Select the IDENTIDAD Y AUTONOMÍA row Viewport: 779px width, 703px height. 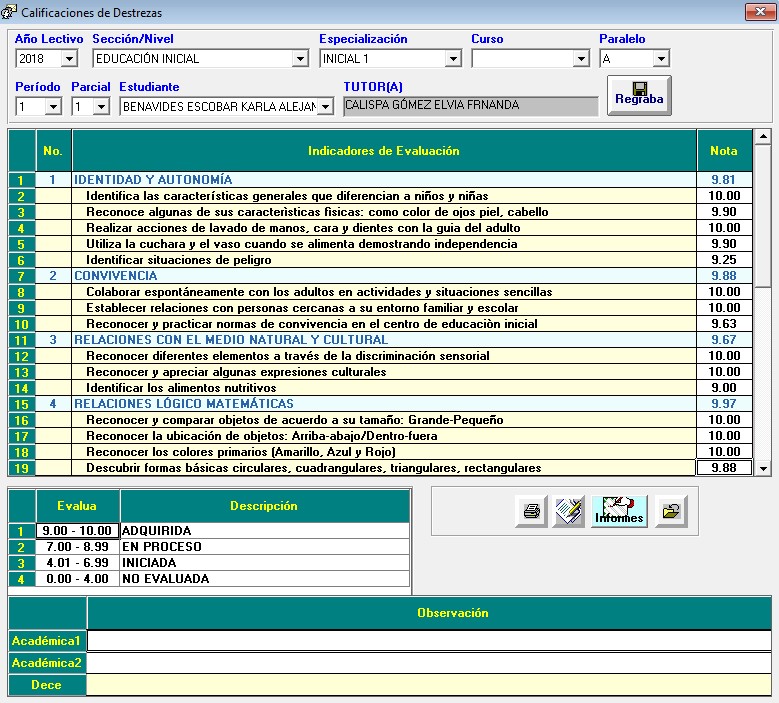[x=384, y=180]
